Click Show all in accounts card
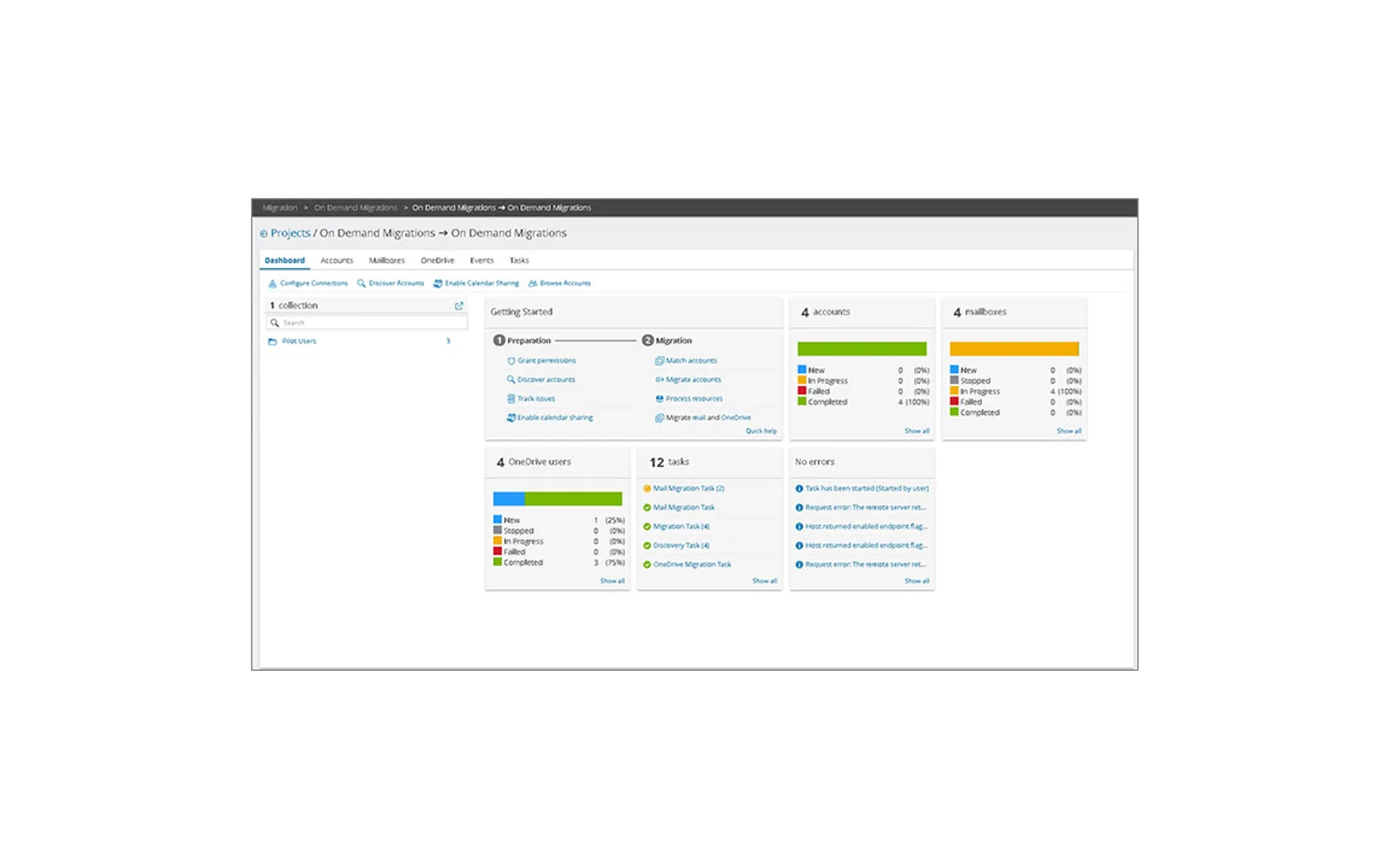 tap(917, 431)
